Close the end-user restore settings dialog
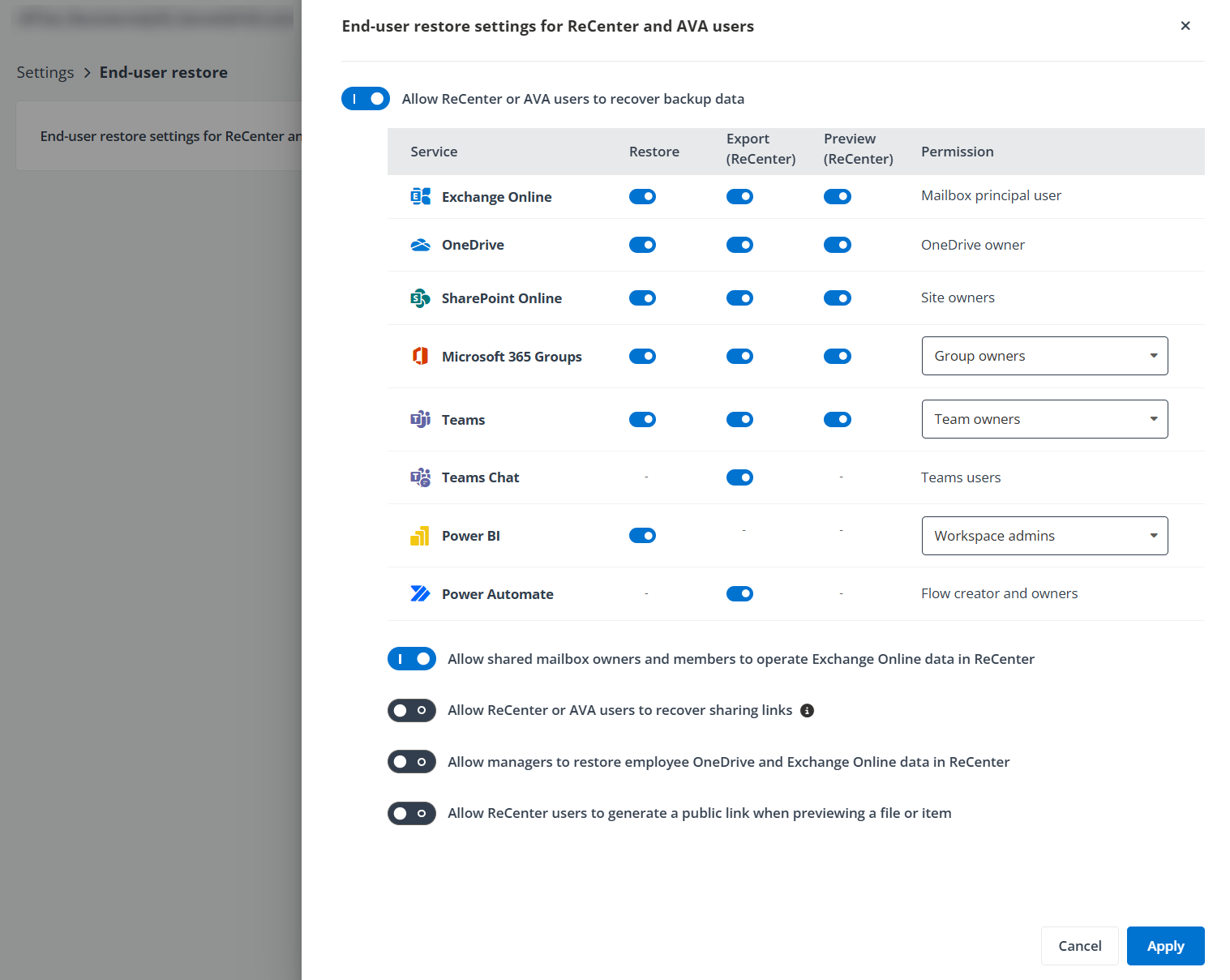Viewport: 1230px width, 980px height. tap(1185, 26)
